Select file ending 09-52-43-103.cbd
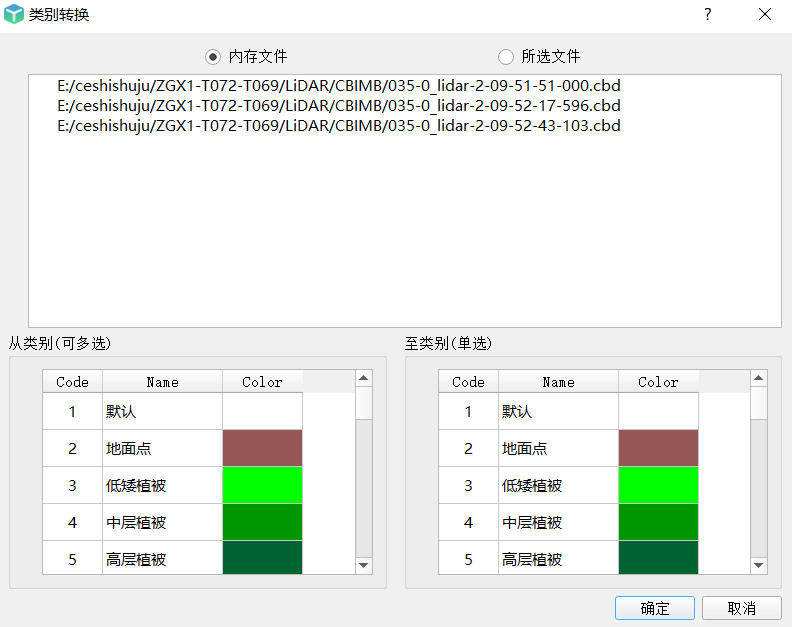The height and width of the screenshot is (627, 792). [x=338, y=126]
